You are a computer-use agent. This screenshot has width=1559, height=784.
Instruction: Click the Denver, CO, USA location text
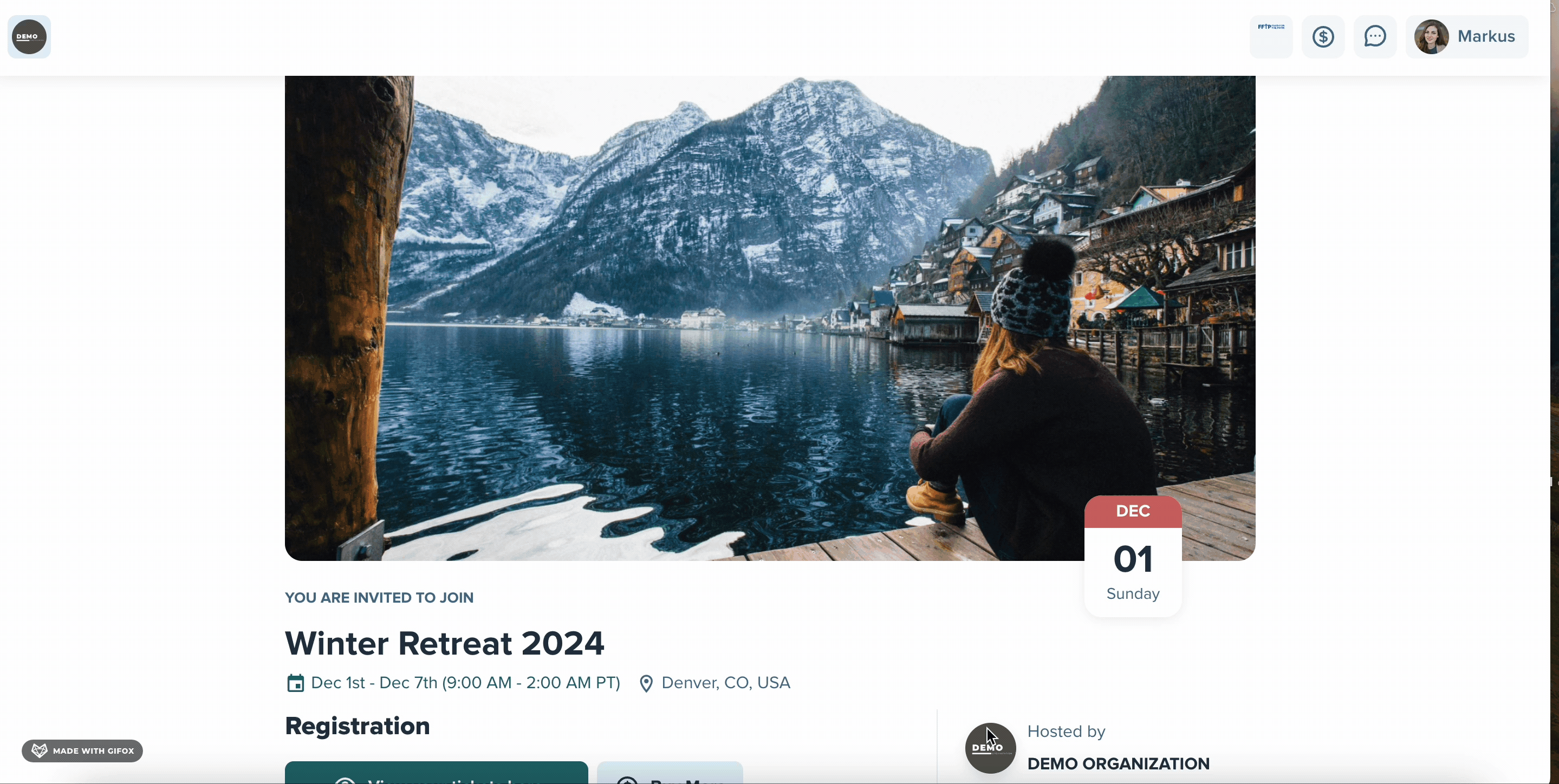(726, 683)
